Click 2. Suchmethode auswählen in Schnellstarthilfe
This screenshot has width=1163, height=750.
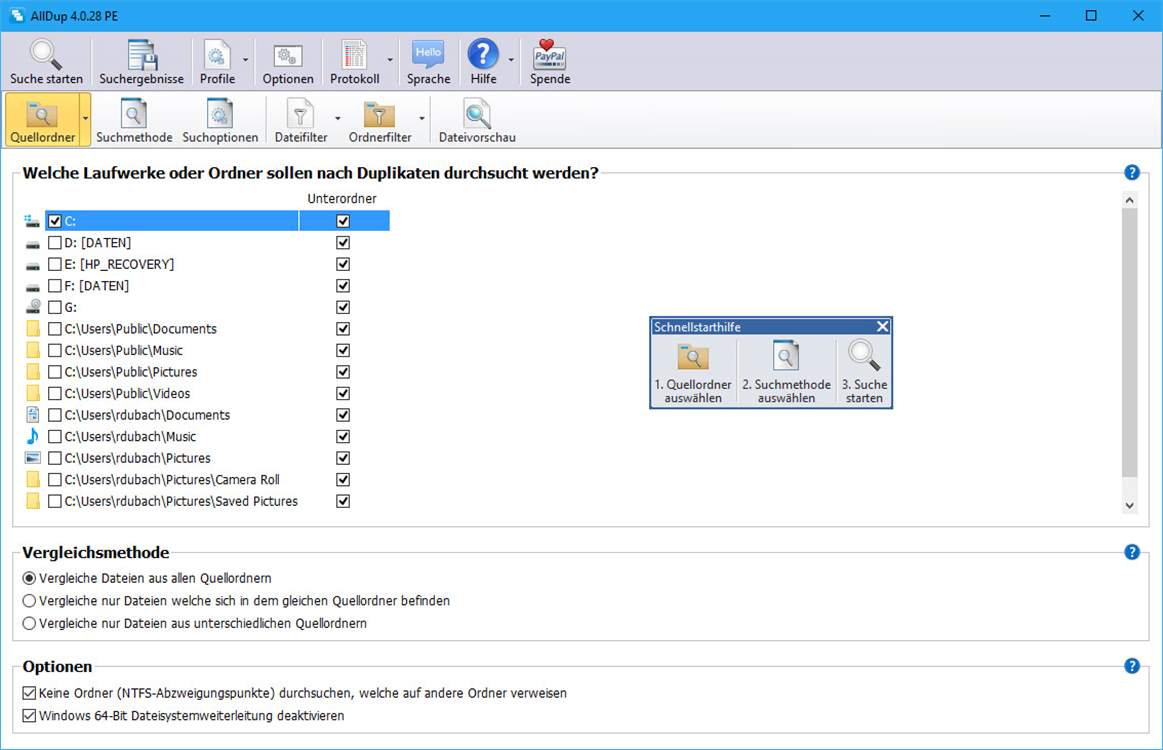786,372
